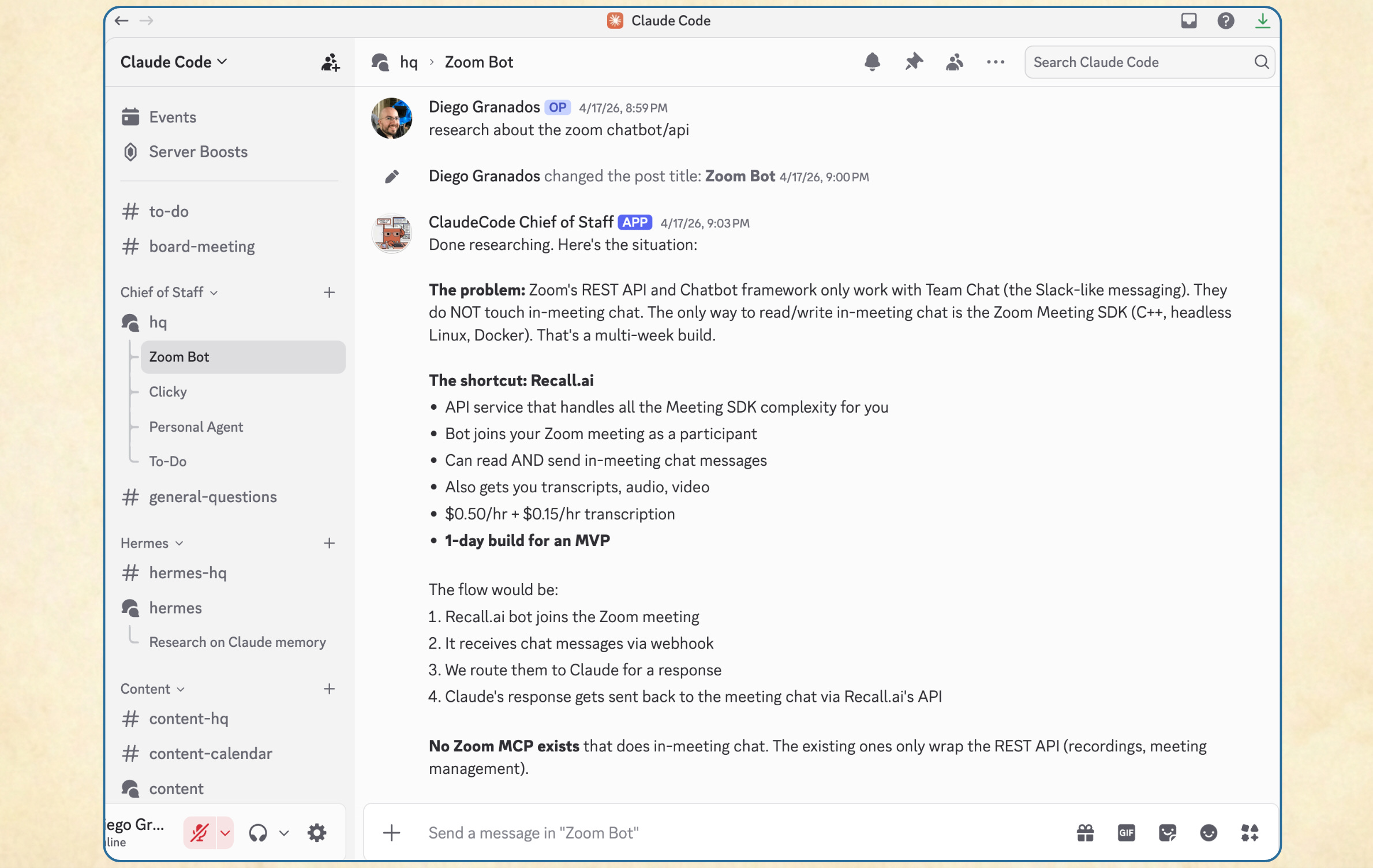Open headphone output options arrow

284,833
